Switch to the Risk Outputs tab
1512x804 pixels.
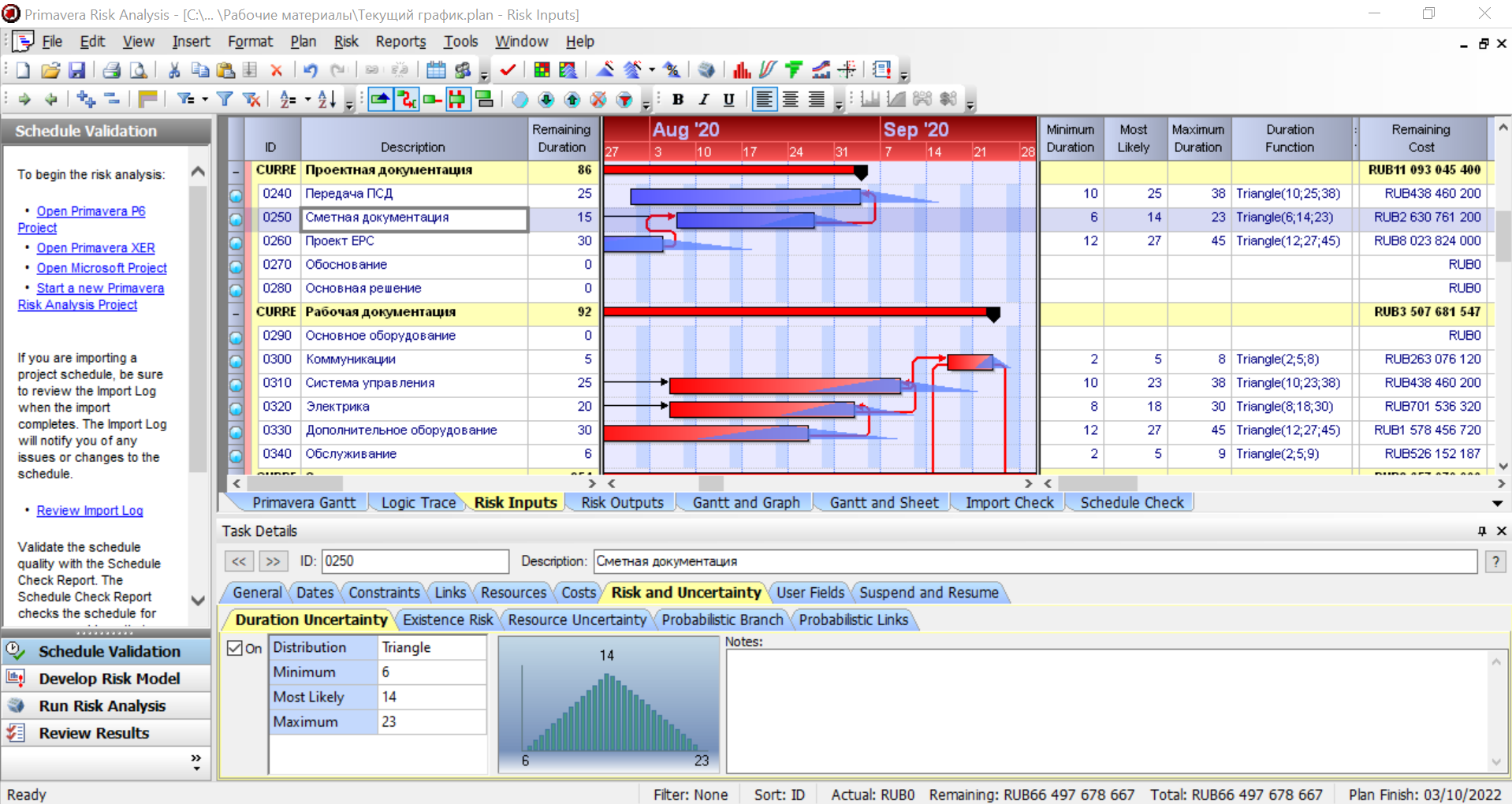pyautogui.click(x=622, y=503)
